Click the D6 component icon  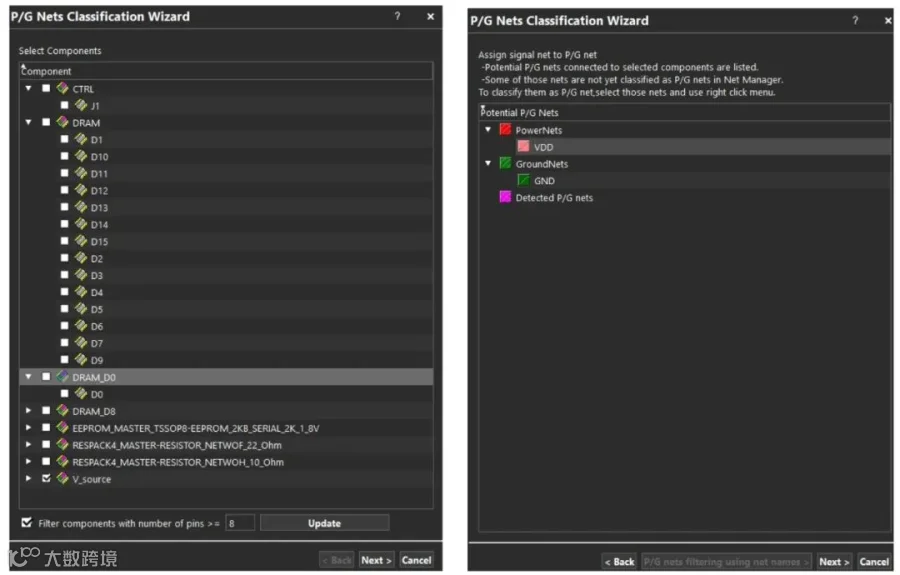[81, 325]
